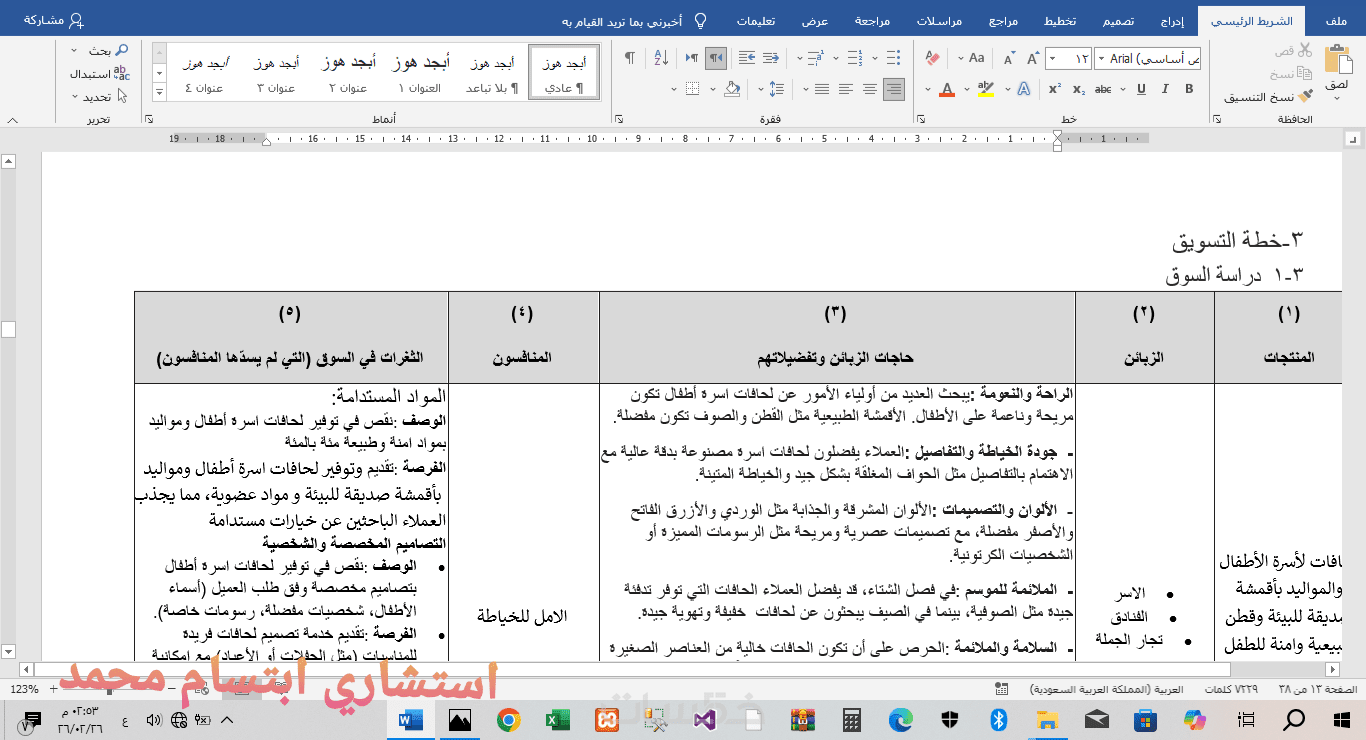
Task: Toggle Strikethrough formatting
Action: tap(1102, 89)
